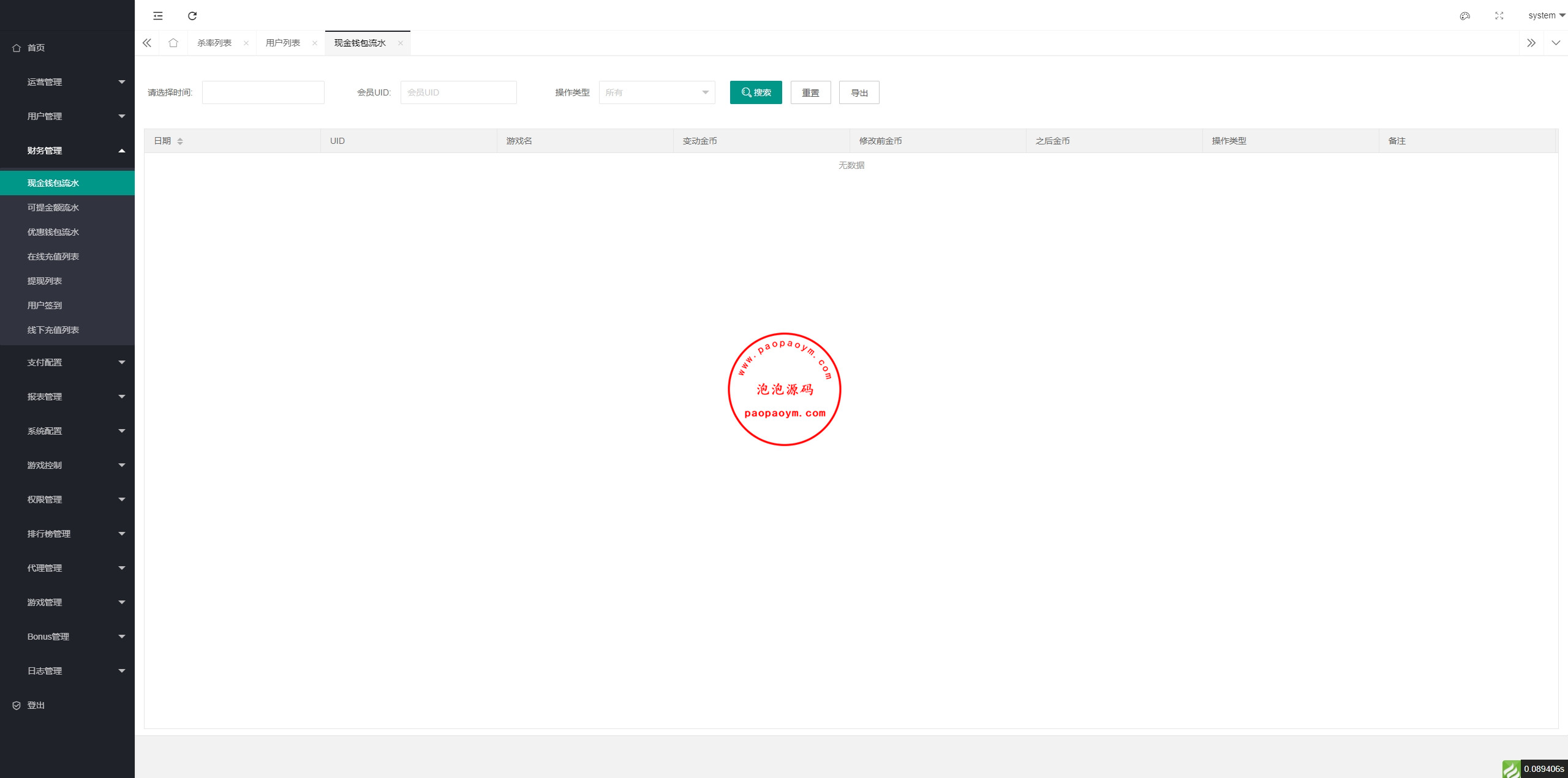The height and width of the screenshot is (778, 1568).
Task: Click the green debug trace icon bottom-right
Action: point(1511,769)
